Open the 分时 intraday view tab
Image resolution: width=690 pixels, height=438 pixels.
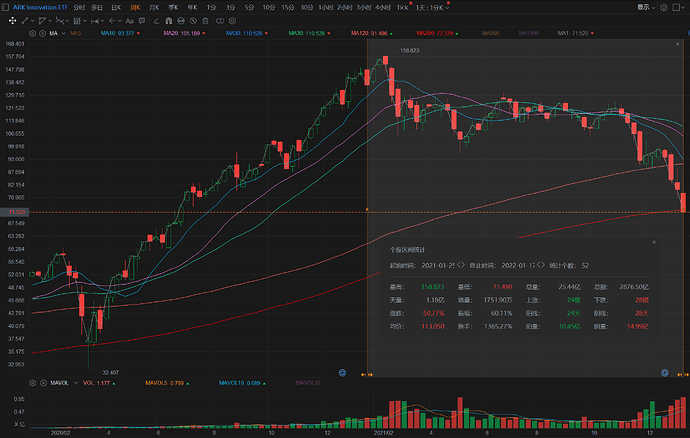click(x=78, y=7)
